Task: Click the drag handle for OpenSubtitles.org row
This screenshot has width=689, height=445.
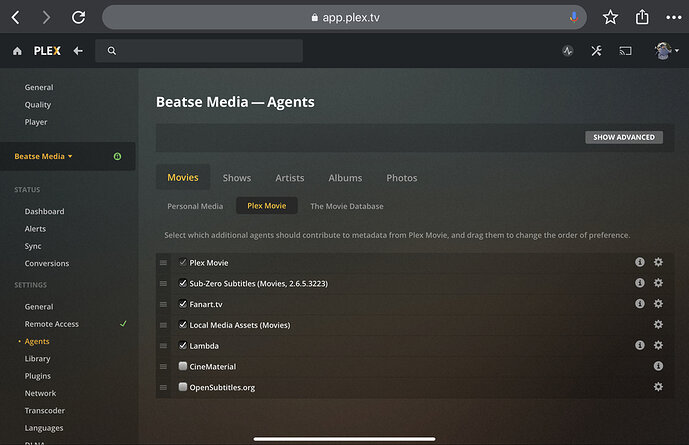Action: [x=163, y=387]
